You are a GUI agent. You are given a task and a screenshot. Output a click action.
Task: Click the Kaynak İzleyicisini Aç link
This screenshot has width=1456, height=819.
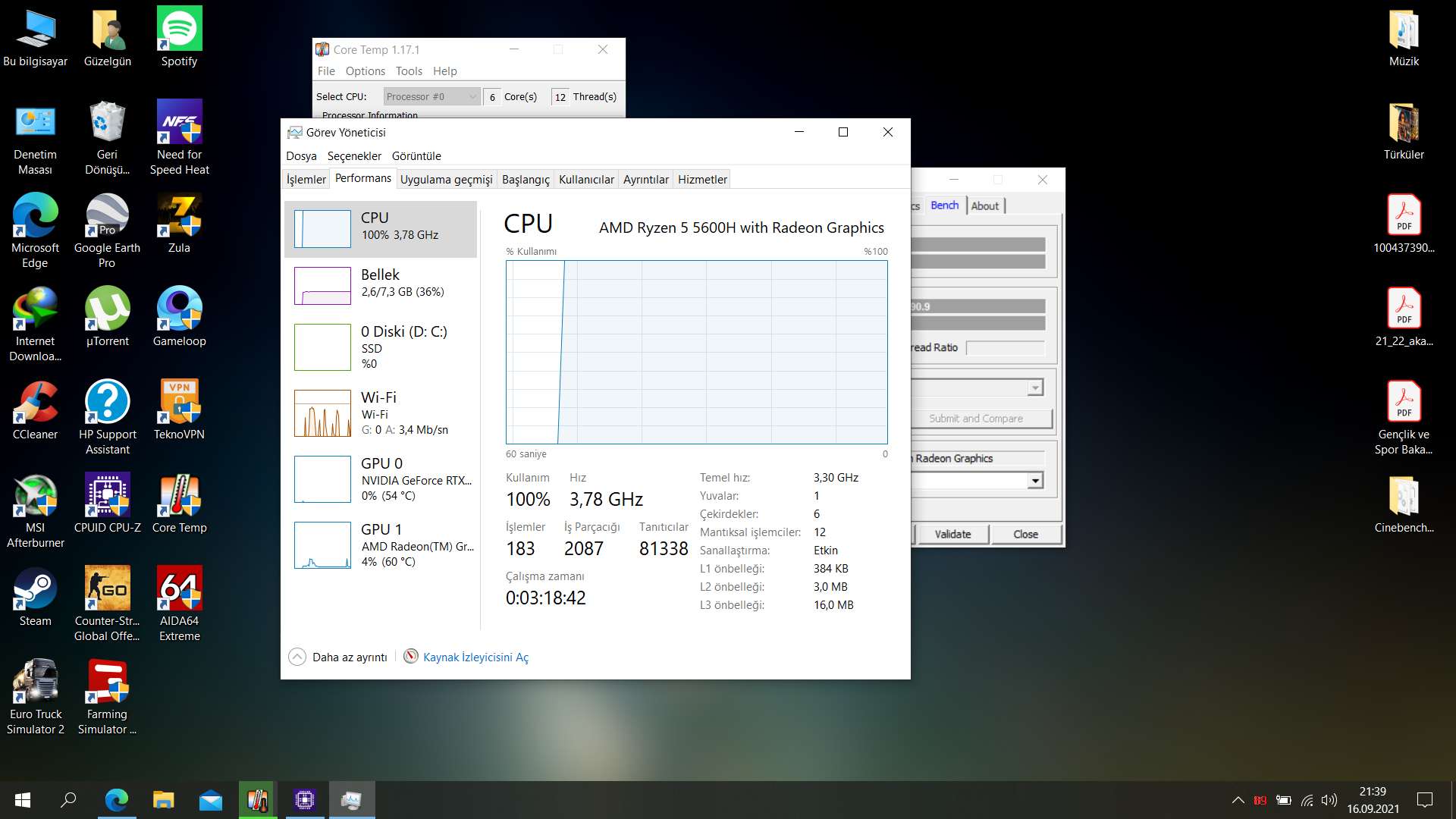coord(475,657)
